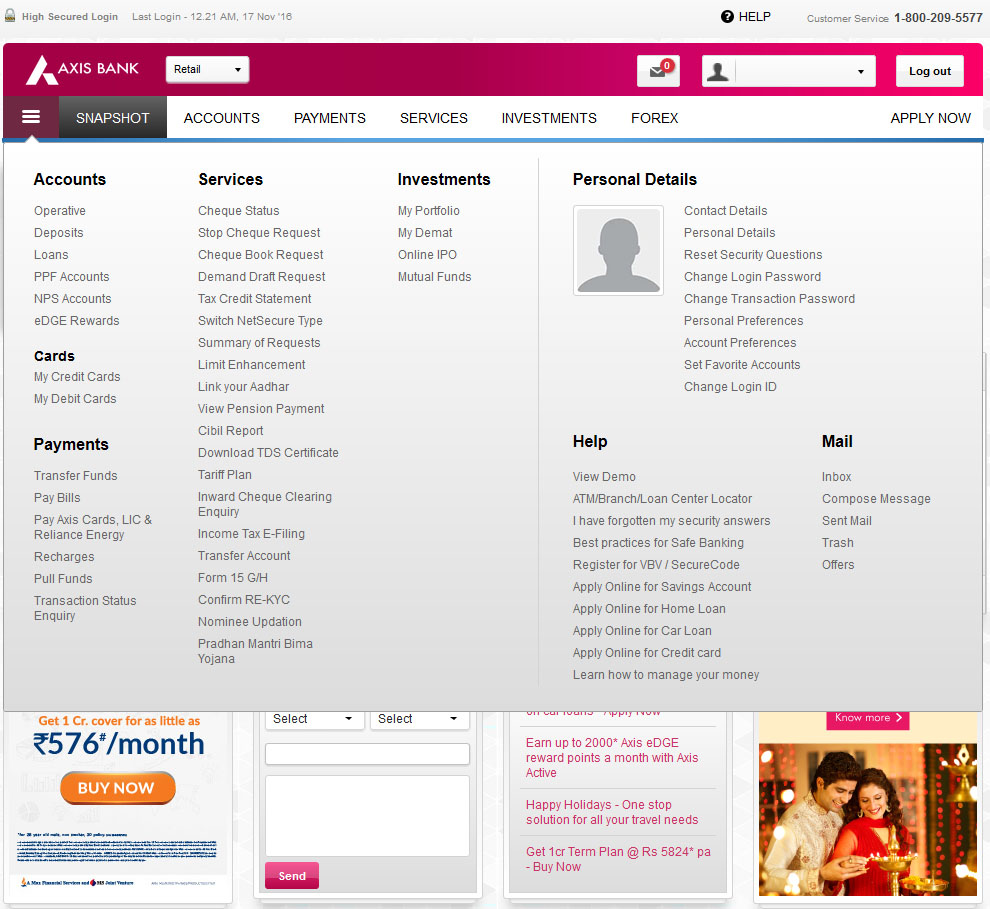Click the user profile silhouette icon
The image size is (990, 909).
pos(717,71)
